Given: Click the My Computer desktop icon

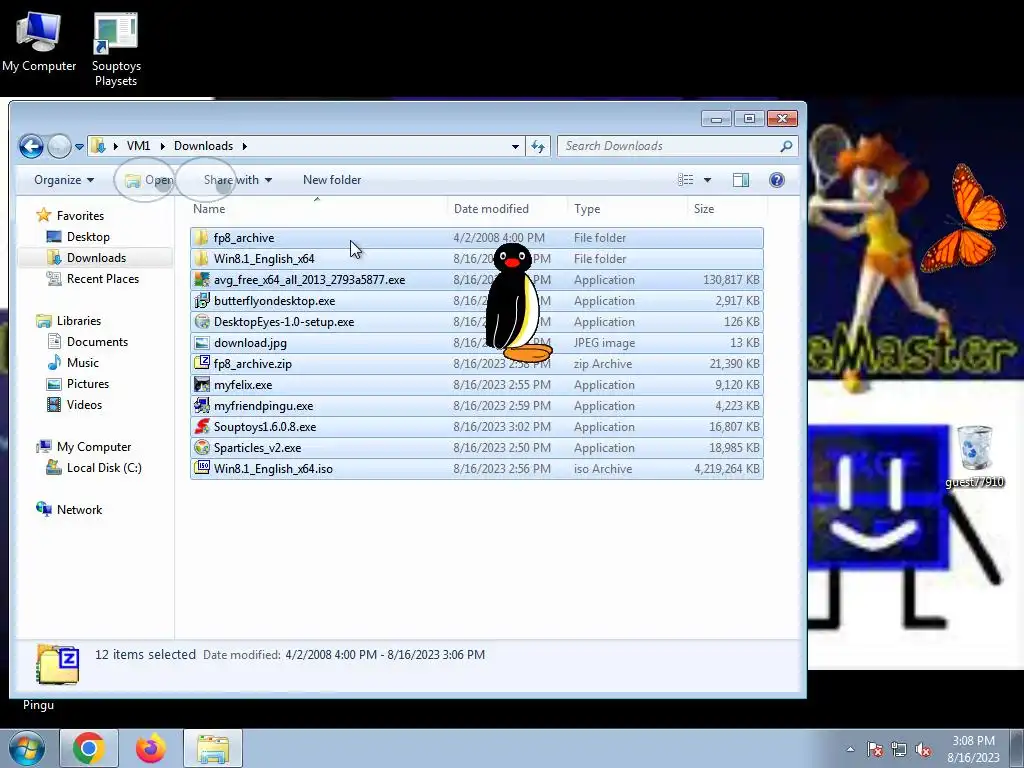Looking at the screenshot, I should tap(39, 40).
